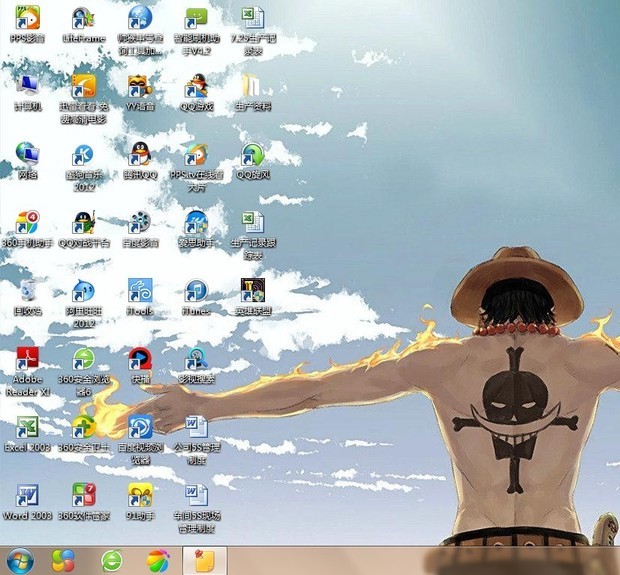
Task: Open the sticky notes taskbar item
Action: [x=205, y=560]
